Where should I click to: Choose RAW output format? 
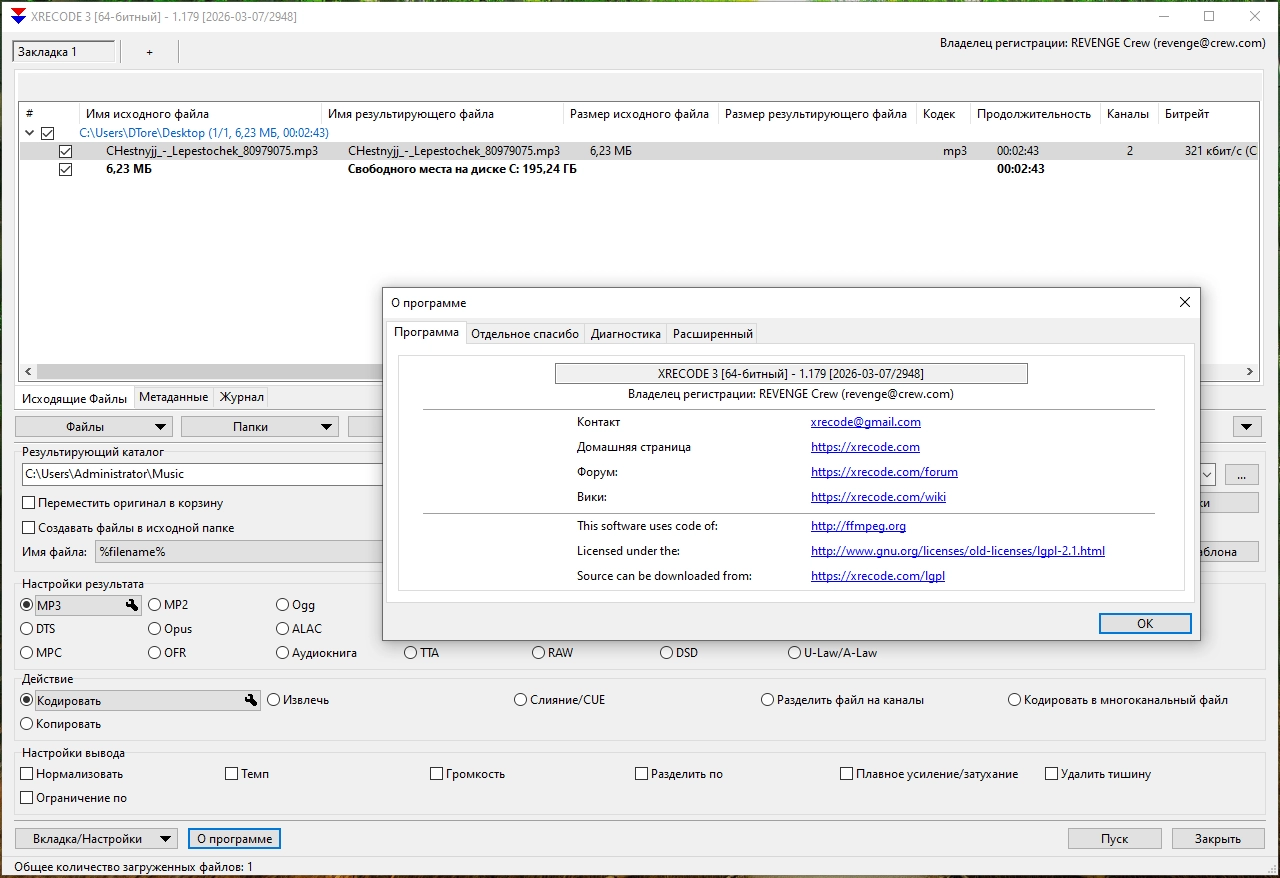[x=539, y=653]
